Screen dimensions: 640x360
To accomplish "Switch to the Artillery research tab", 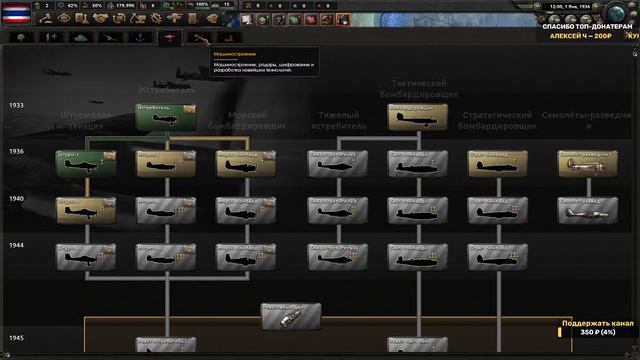I will pyautogui.click(x=110, y=38).
